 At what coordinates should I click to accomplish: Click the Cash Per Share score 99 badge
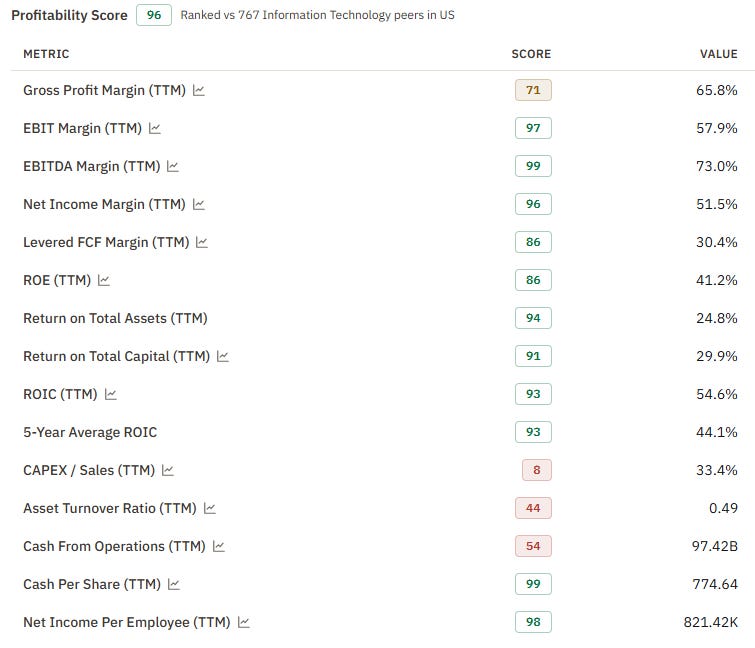(x=533, y=584)
